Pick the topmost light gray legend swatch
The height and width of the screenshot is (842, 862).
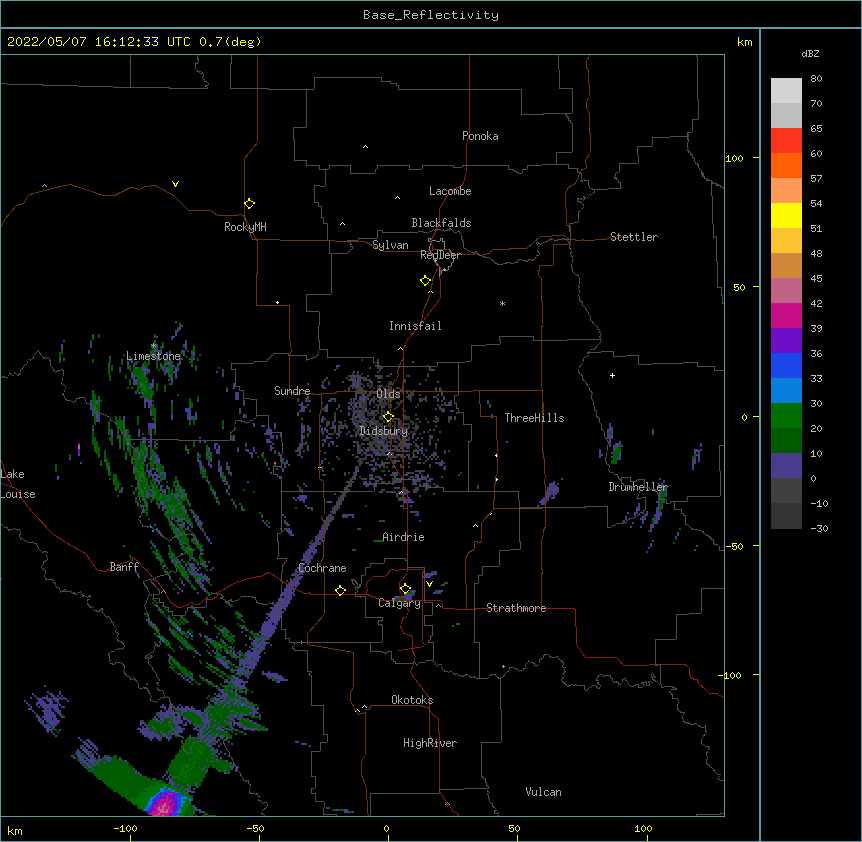click(786, 90)
